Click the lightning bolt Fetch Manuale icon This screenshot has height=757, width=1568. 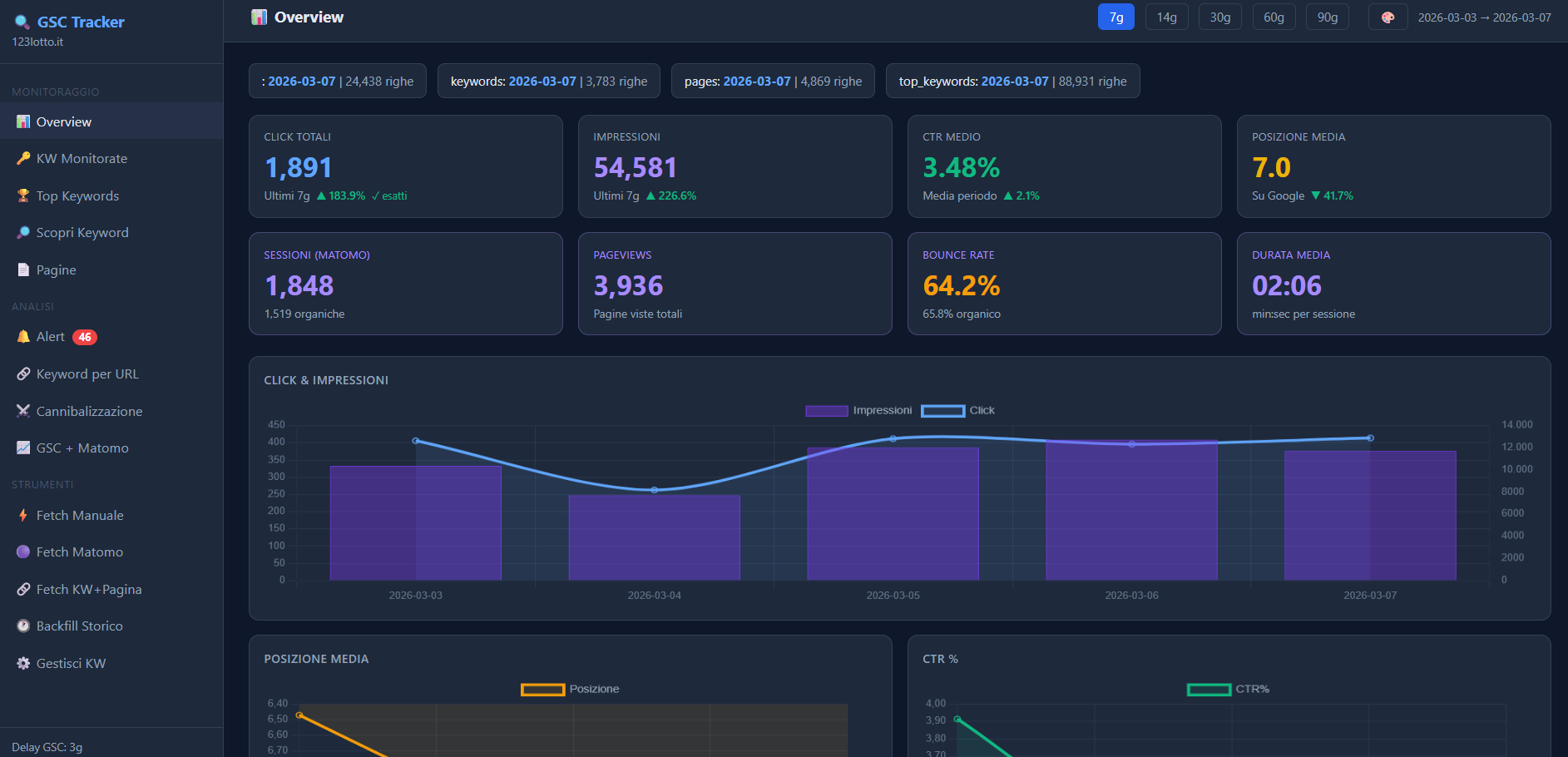tap(23, 516)
